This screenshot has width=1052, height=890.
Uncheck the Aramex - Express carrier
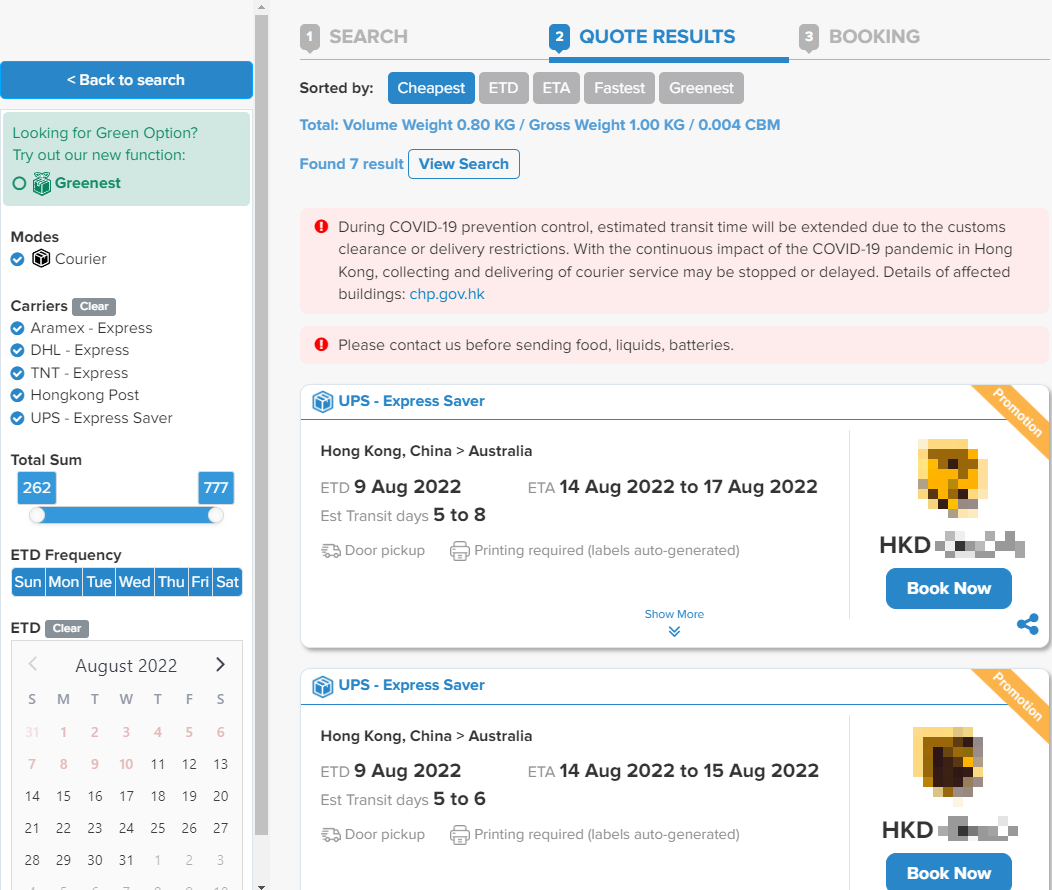point(17,328)
